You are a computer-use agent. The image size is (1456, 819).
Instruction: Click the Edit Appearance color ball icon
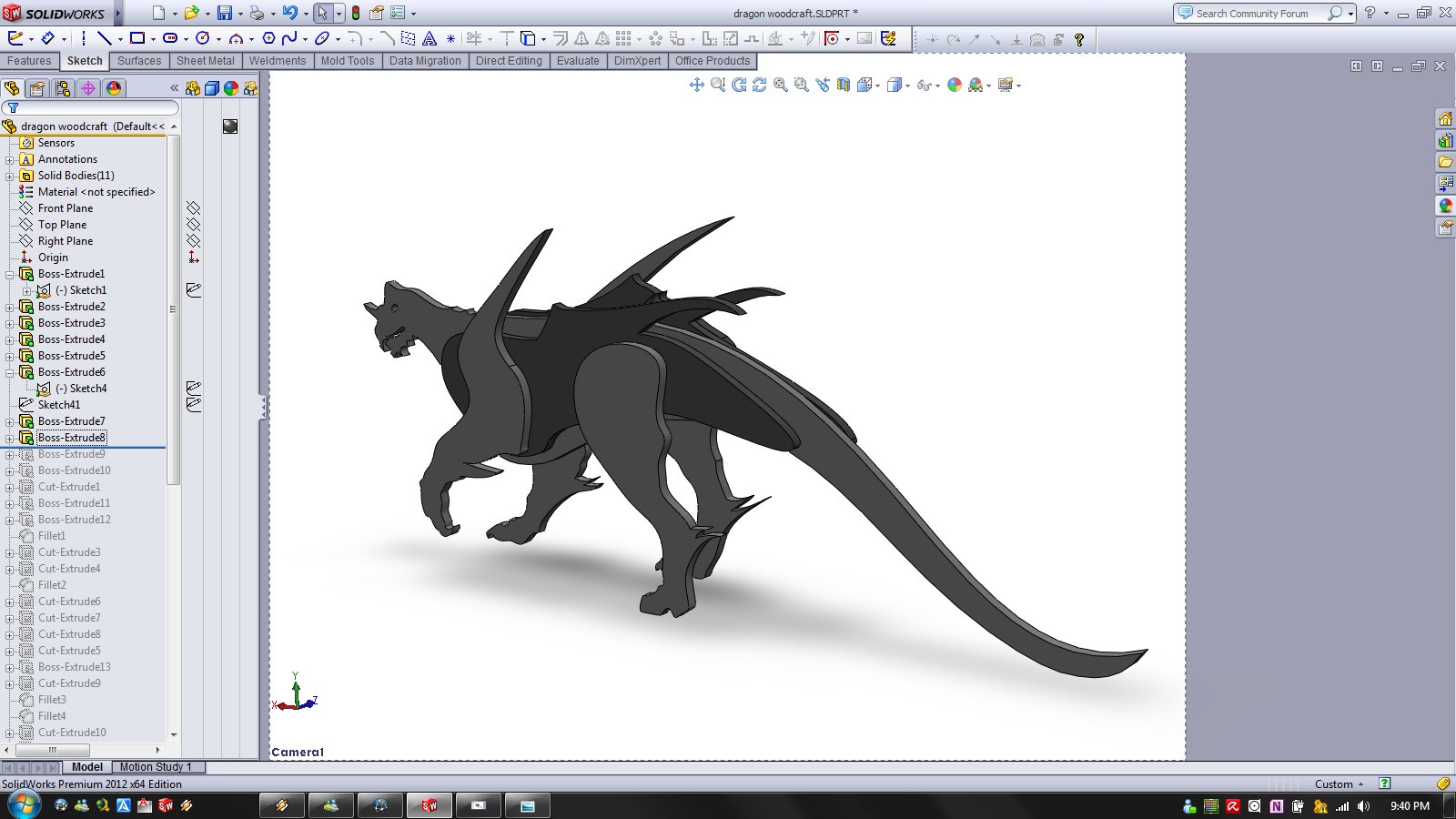pos(954,85)
